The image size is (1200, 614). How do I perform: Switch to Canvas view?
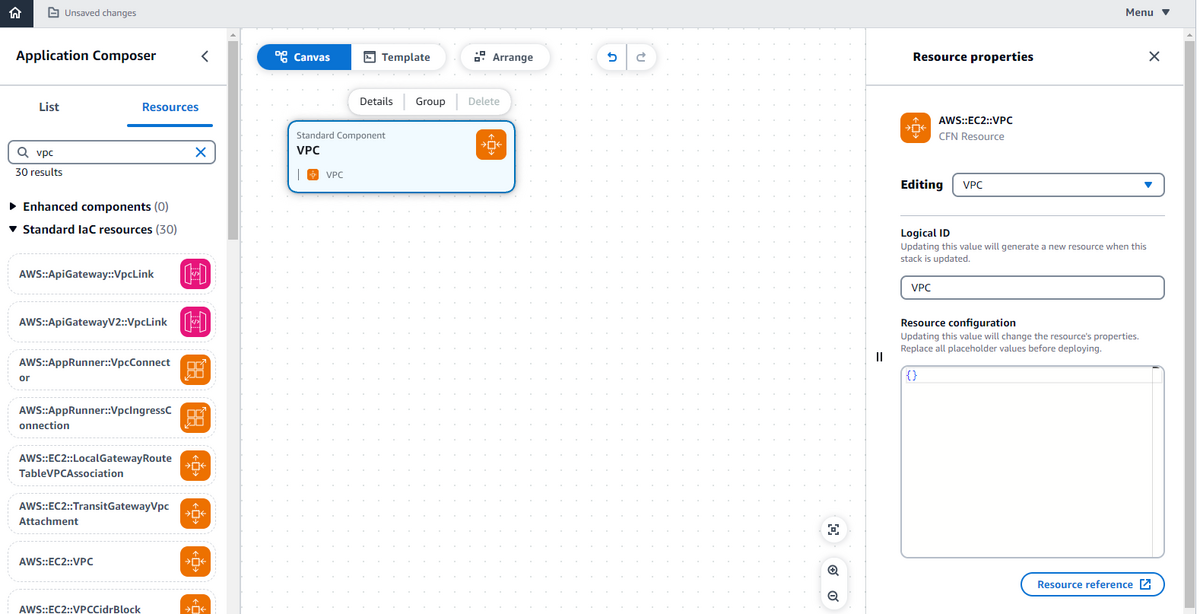(x=304, y=57)
